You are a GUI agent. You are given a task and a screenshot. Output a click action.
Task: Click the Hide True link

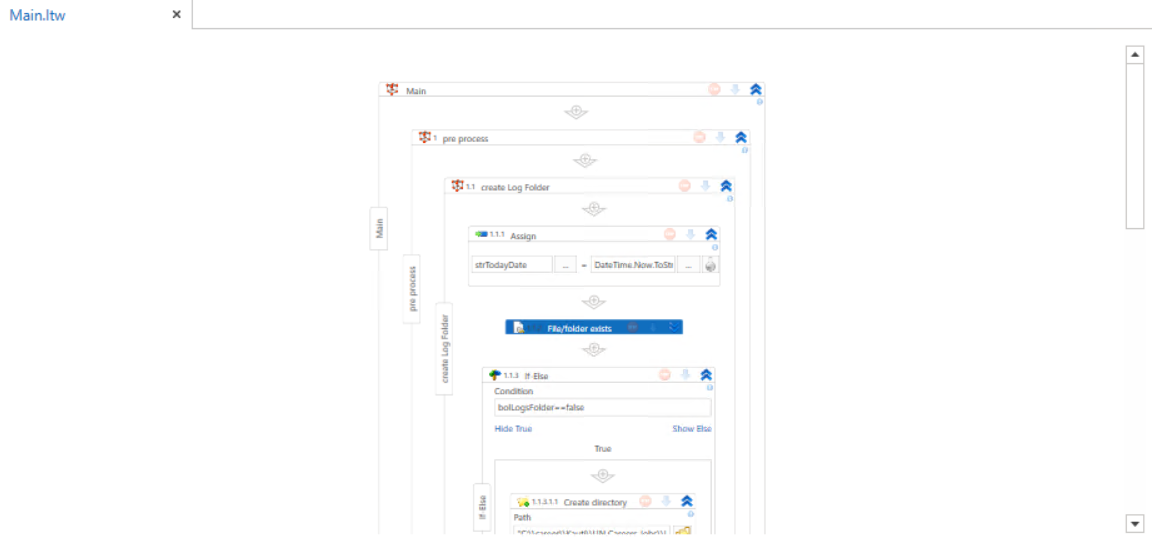tap(513, 429)
